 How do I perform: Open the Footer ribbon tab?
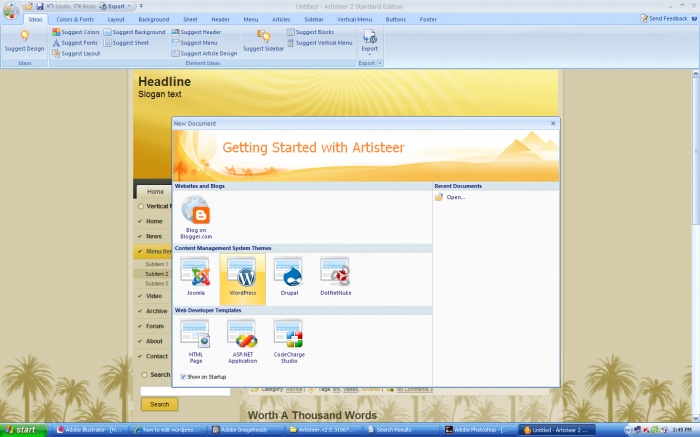pyautogui.click(x=428, y=19)
